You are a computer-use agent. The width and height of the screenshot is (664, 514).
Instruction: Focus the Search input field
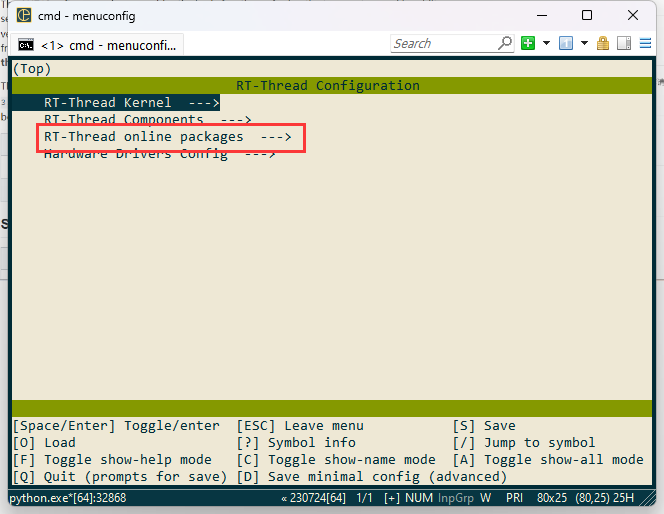click(444, 43)
